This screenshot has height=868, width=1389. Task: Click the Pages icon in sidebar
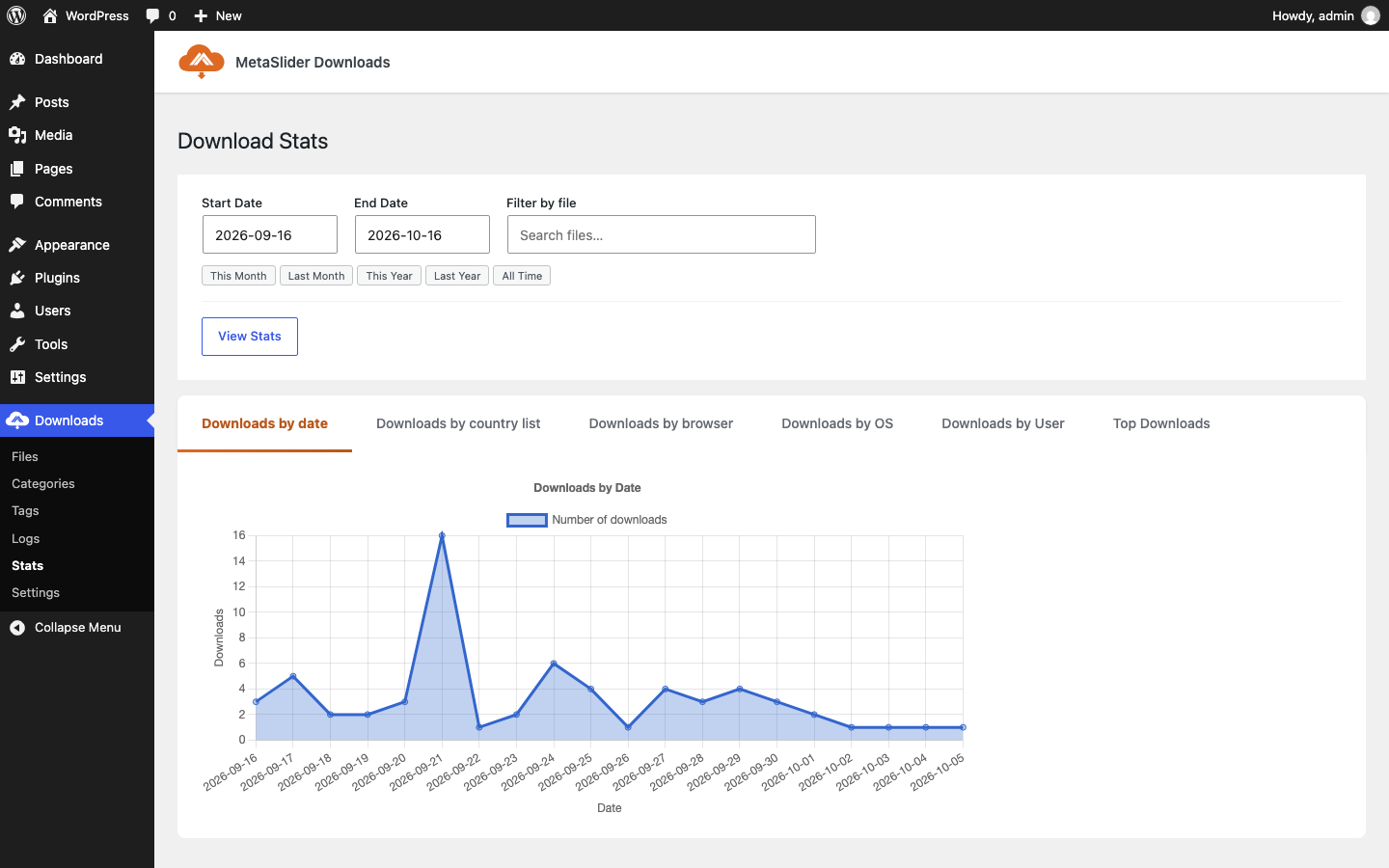click(x=17, y=169)
